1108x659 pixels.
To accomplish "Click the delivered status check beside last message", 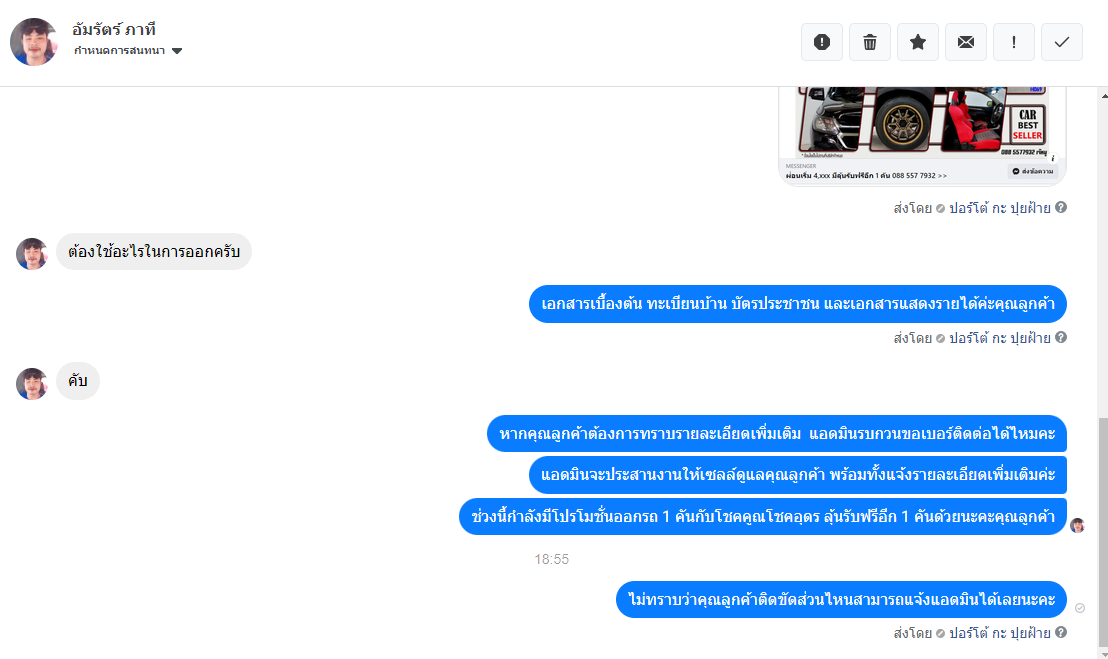I will (x=1080, y=608).
